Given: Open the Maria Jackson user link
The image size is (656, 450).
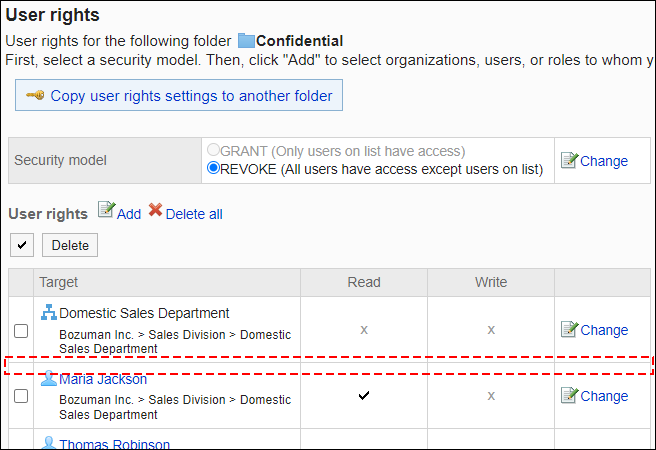Looking at the screenshot, I should pyautogui.click(x=103, y=379).
